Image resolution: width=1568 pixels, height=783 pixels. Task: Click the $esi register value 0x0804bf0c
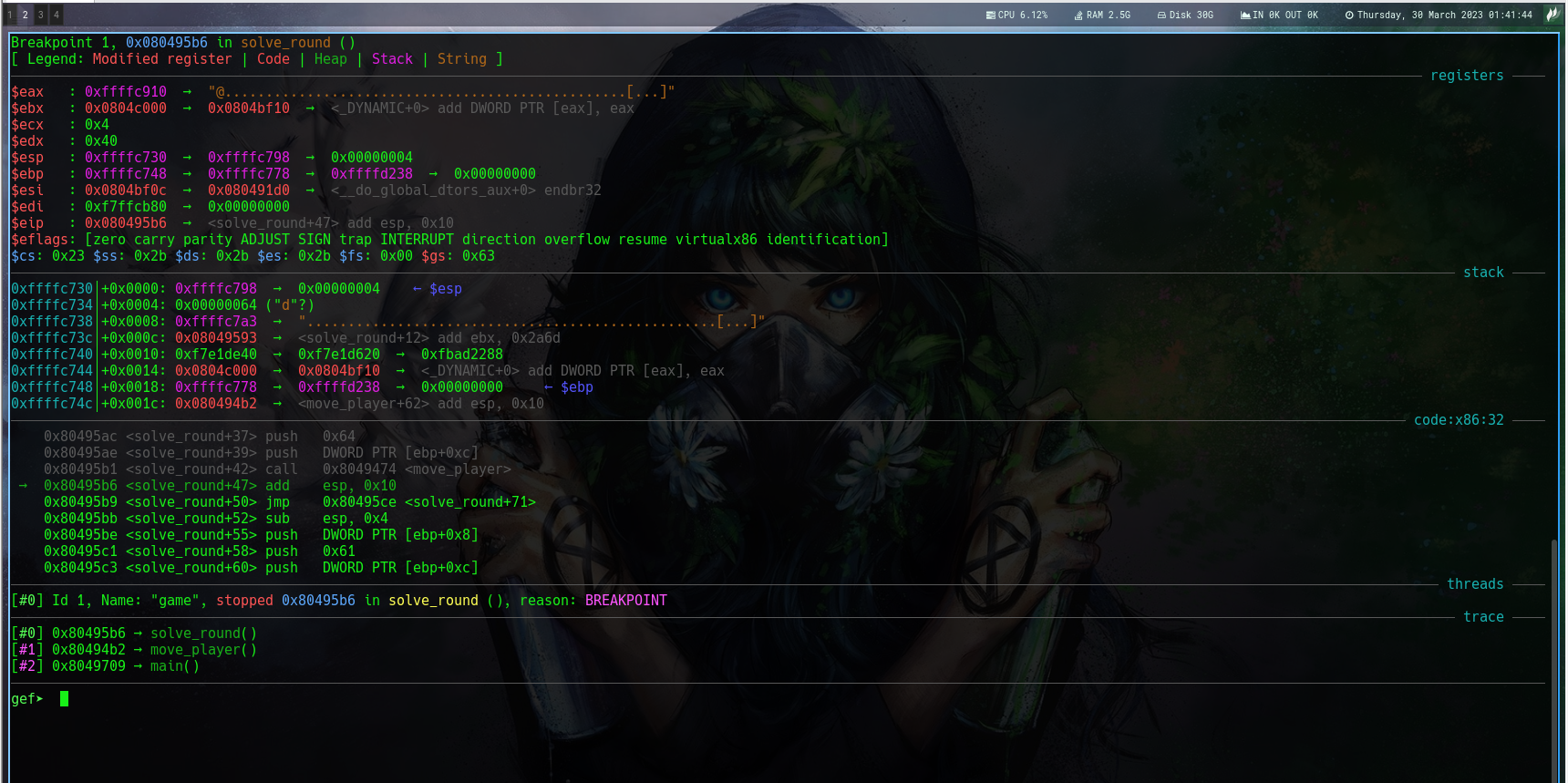(126, 191)
